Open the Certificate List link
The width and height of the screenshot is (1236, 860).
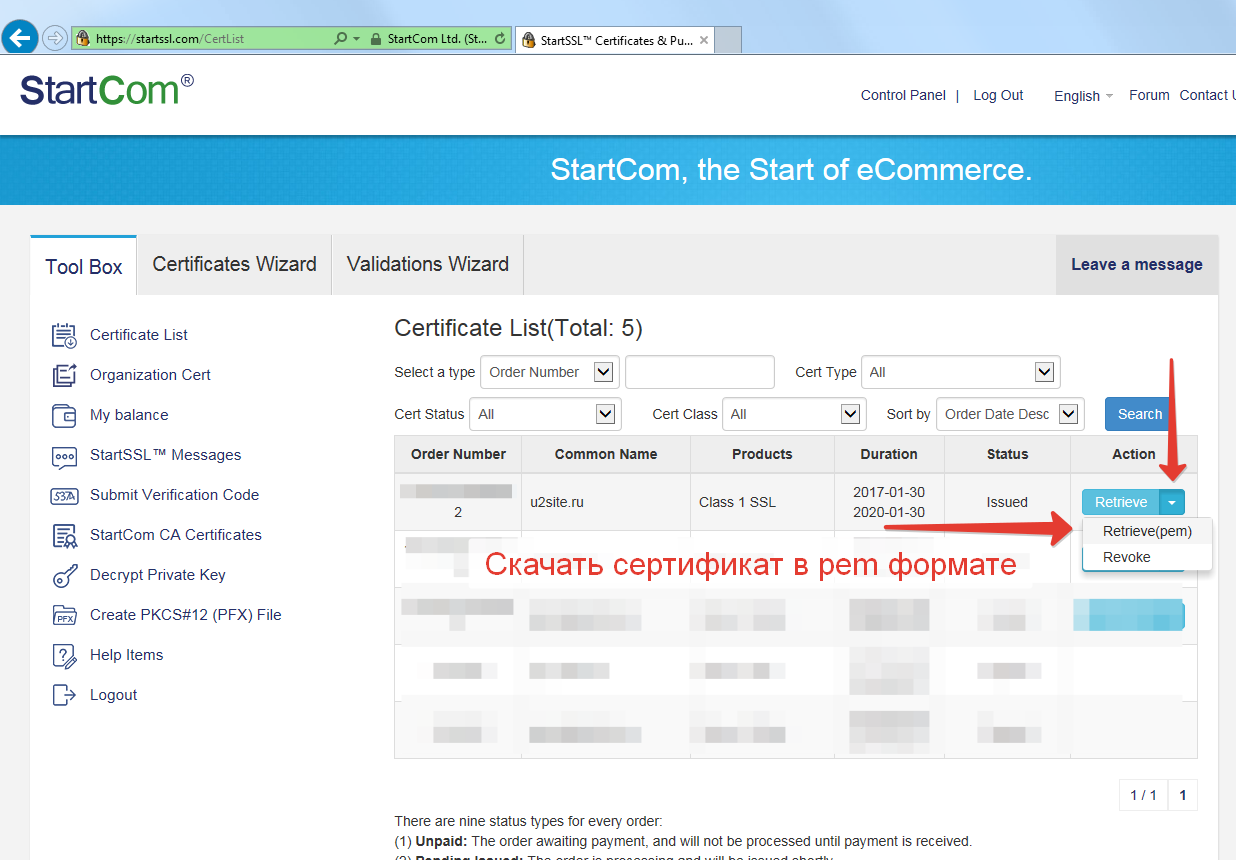tap(139, 335)
